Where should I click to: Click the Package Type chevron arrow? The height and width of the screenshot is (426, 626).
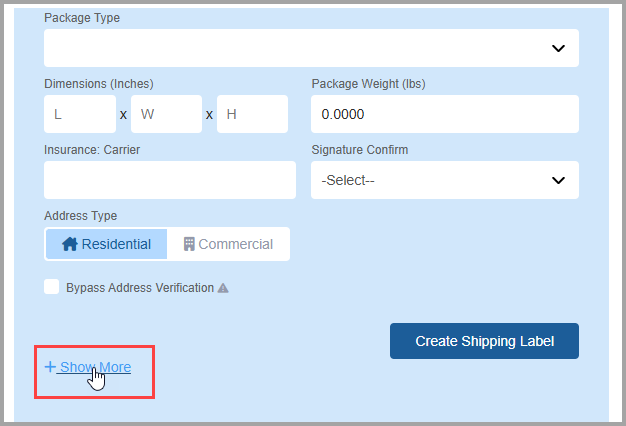tap(558, 48)
